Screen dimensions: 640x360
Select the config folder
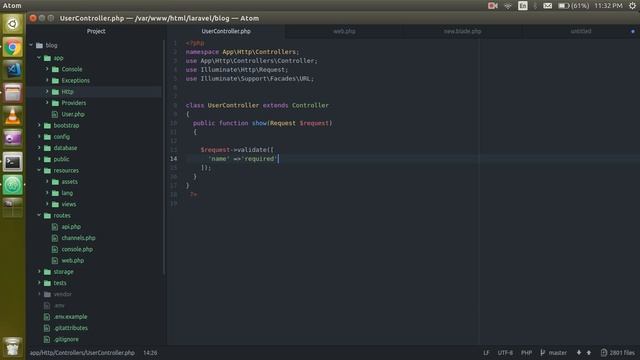62,137
